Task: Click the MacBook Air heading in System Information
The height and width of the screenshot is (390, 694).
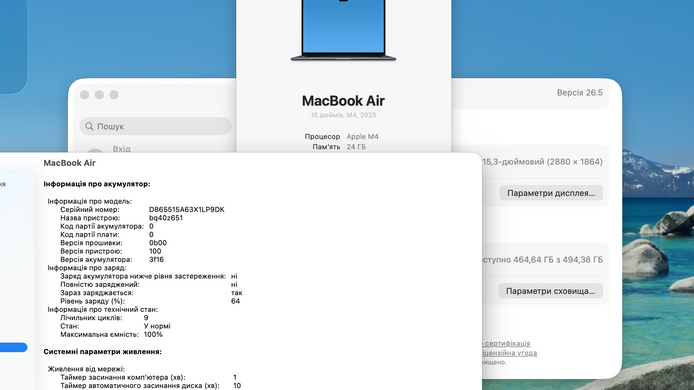Action: point(69,163)
